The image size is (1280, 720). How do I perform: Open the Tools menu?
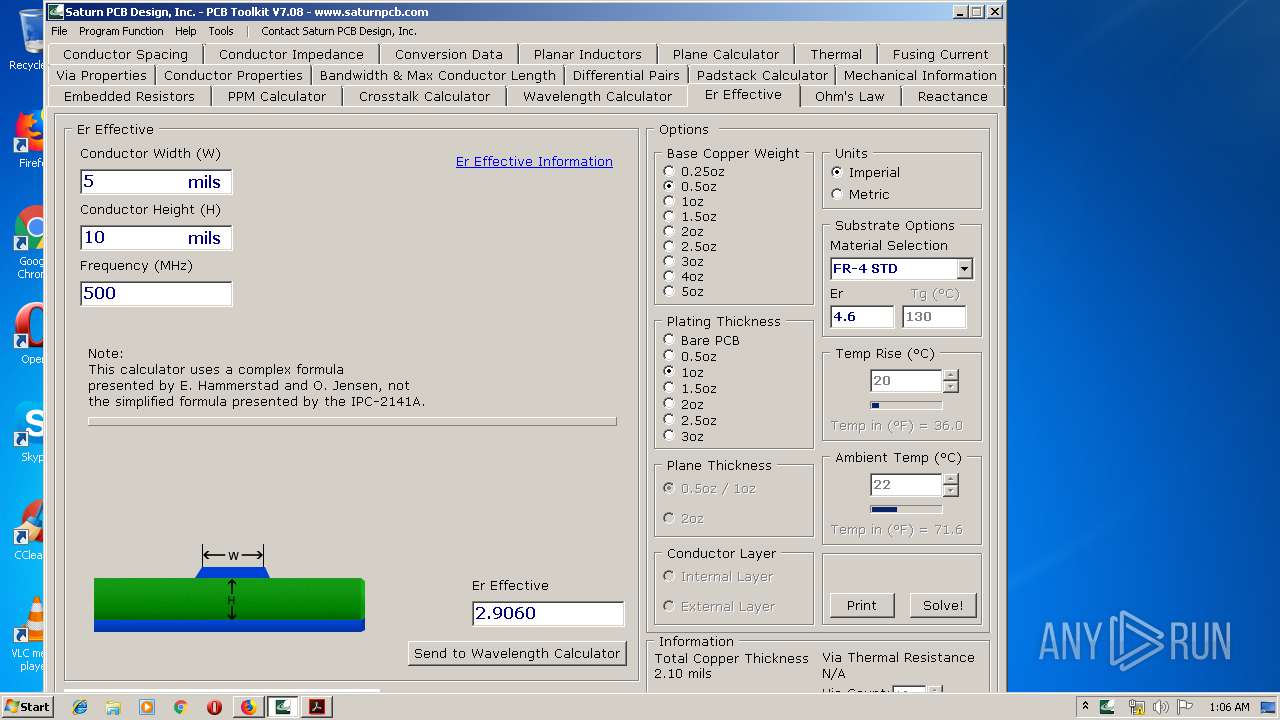(x=221, y=31)
